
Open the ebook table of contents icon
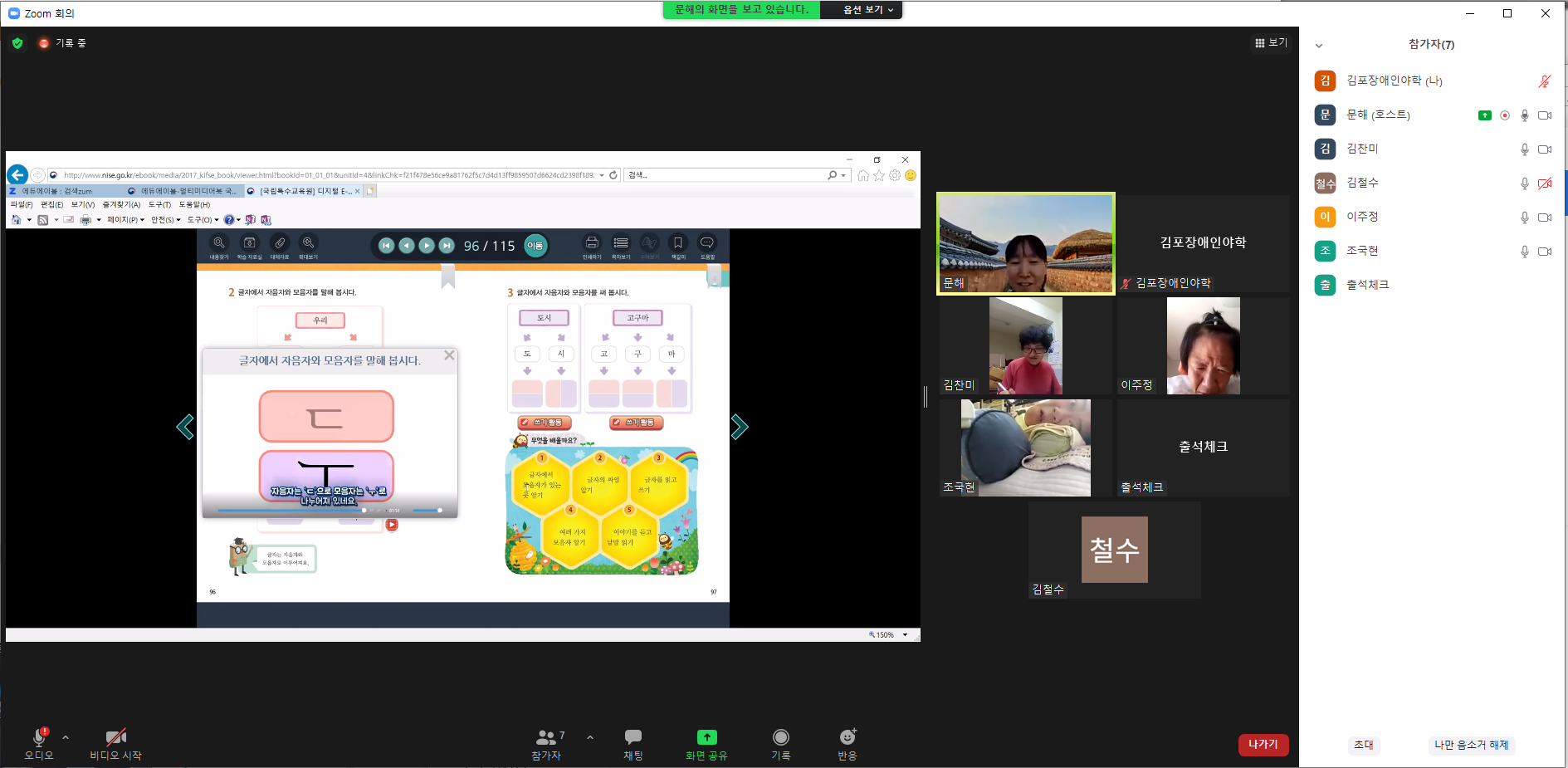click(x=621, y=242)
